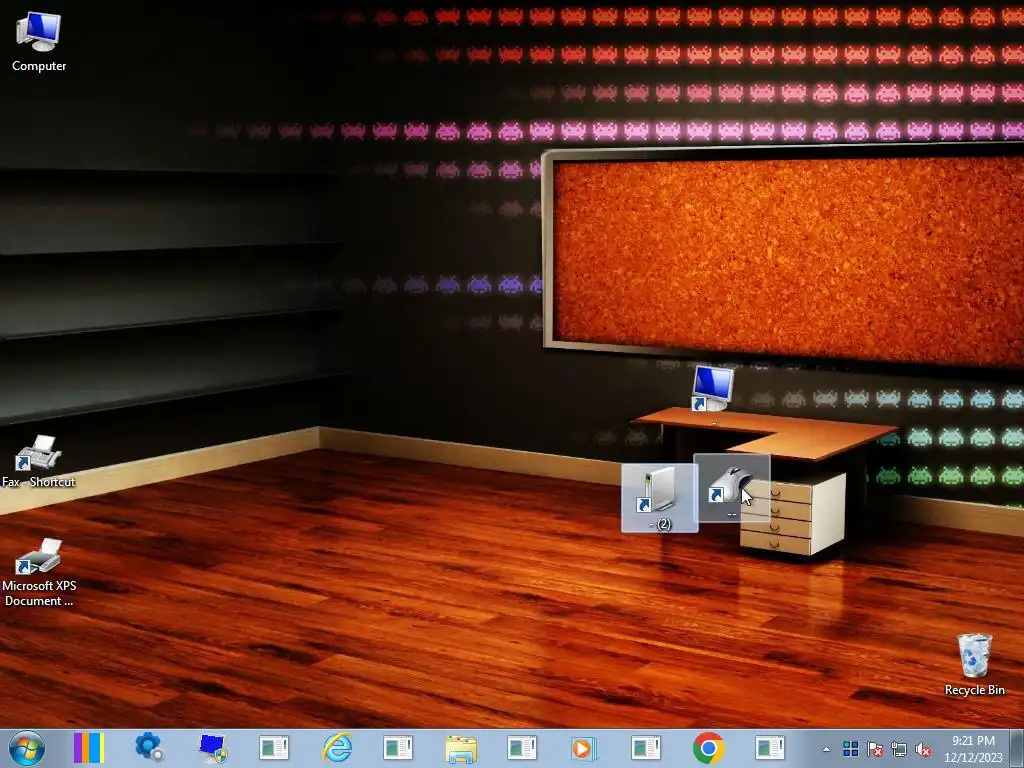Open Action Center flag tray icon
Viewport: 1024px width, 768px height.
point(875,749)
